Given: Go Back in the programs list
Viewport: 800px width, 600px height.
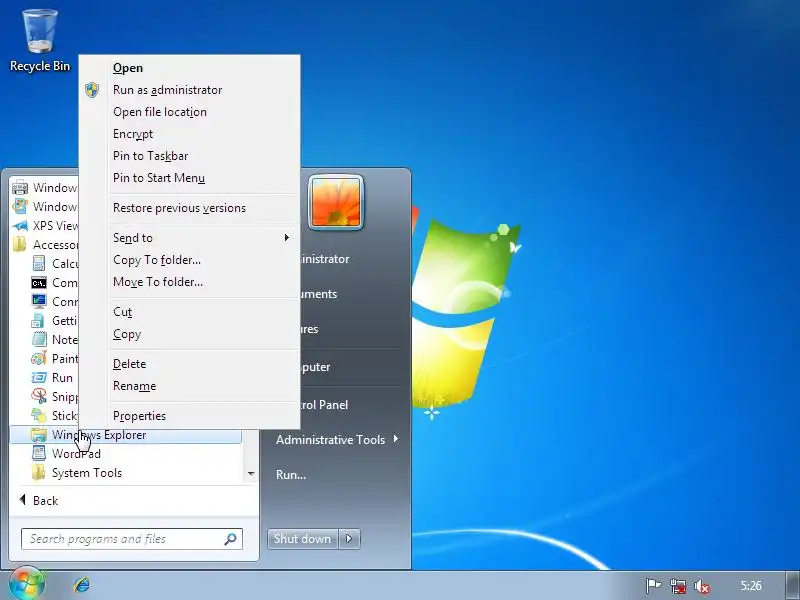Looking at the screenshot, I should (x=39, y=501).
